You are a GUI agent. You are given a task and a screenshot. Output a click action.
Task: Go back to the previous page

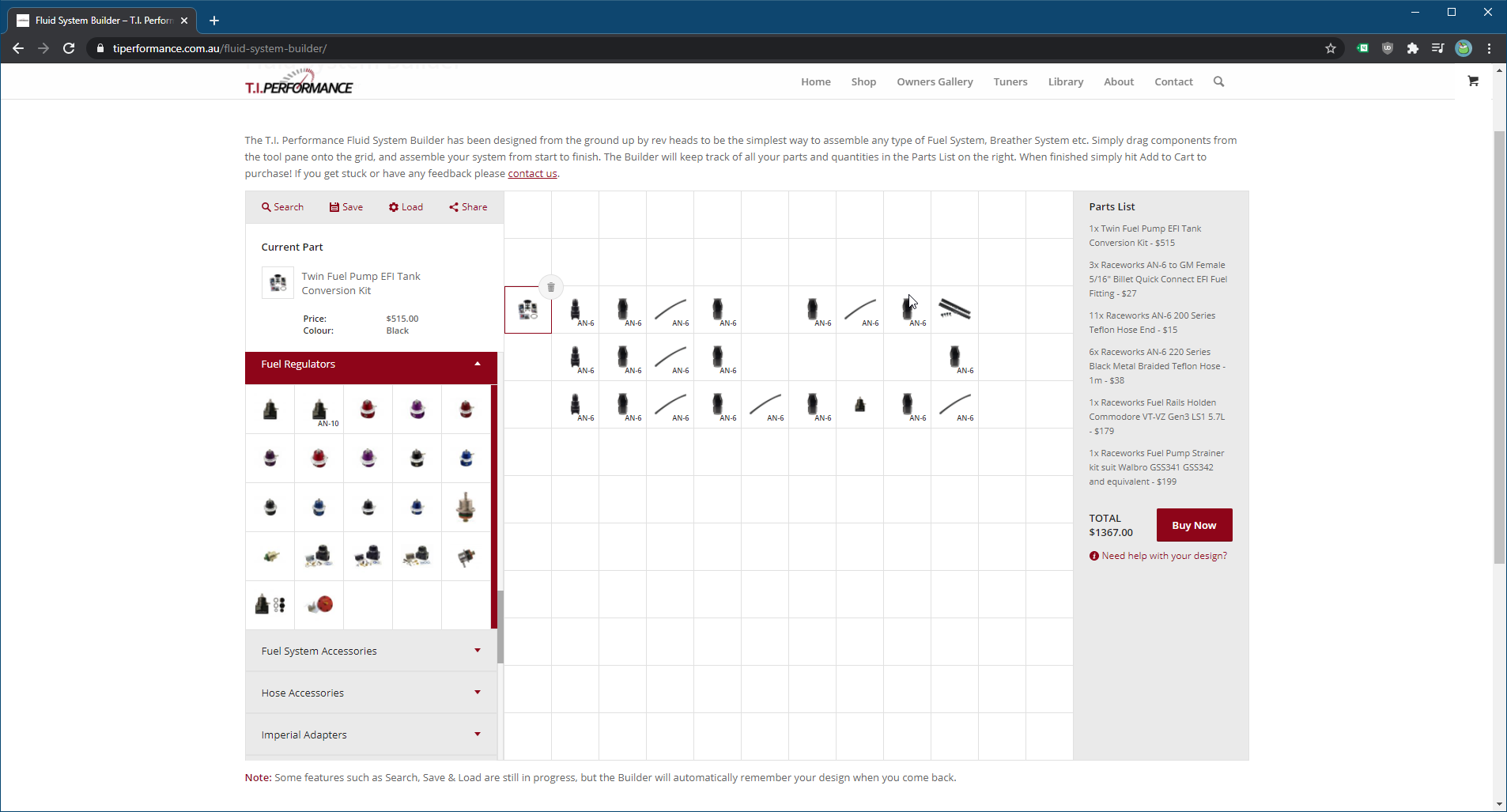[x=18, y=48]
